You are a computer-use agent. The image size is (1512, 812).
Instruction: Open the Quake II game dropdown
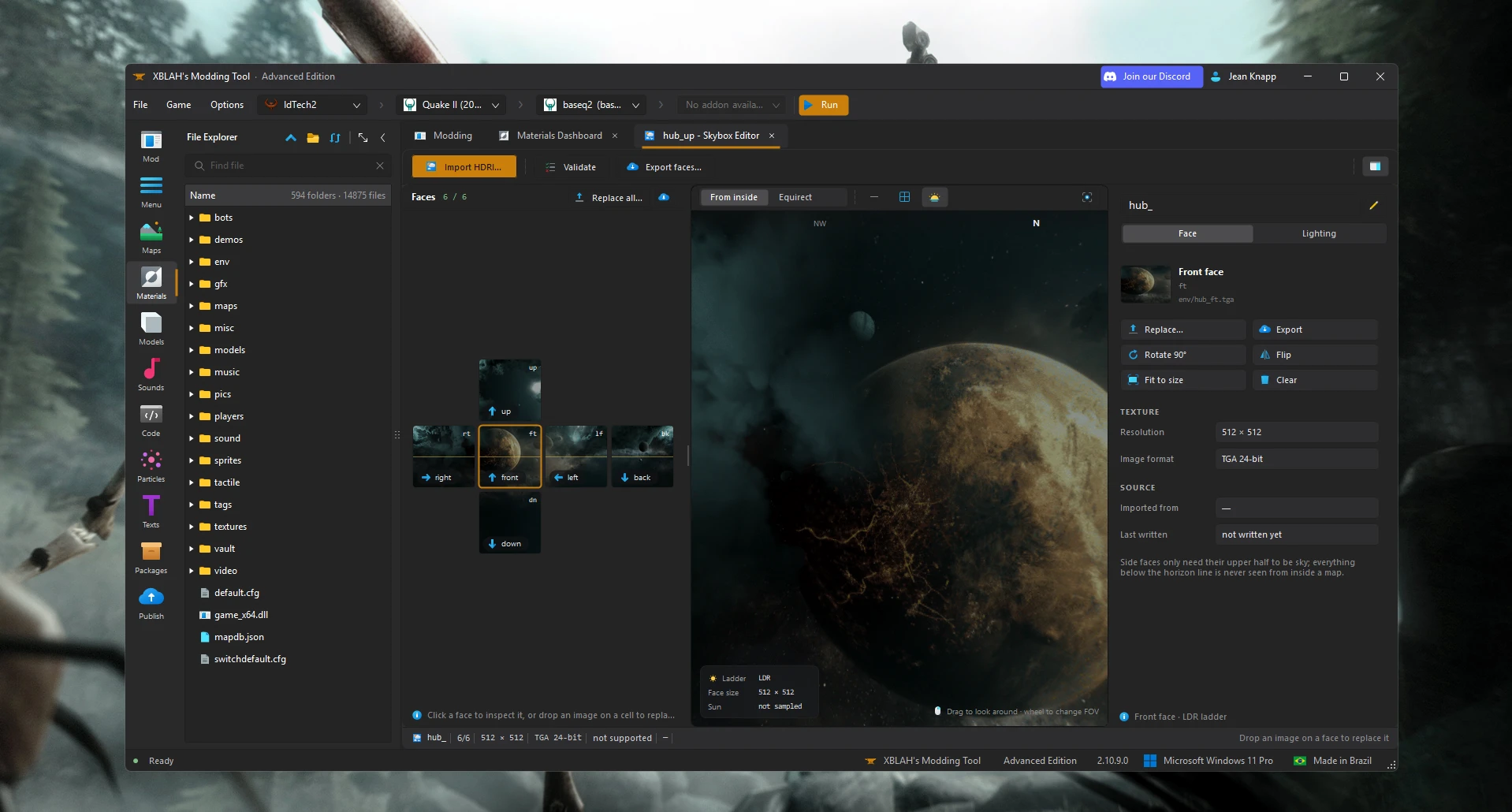coord(451,105)
